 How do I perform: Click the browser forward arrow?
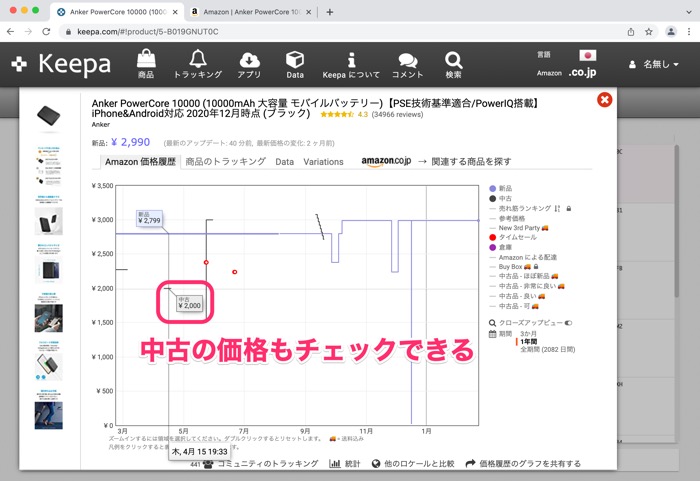[28, 32]
